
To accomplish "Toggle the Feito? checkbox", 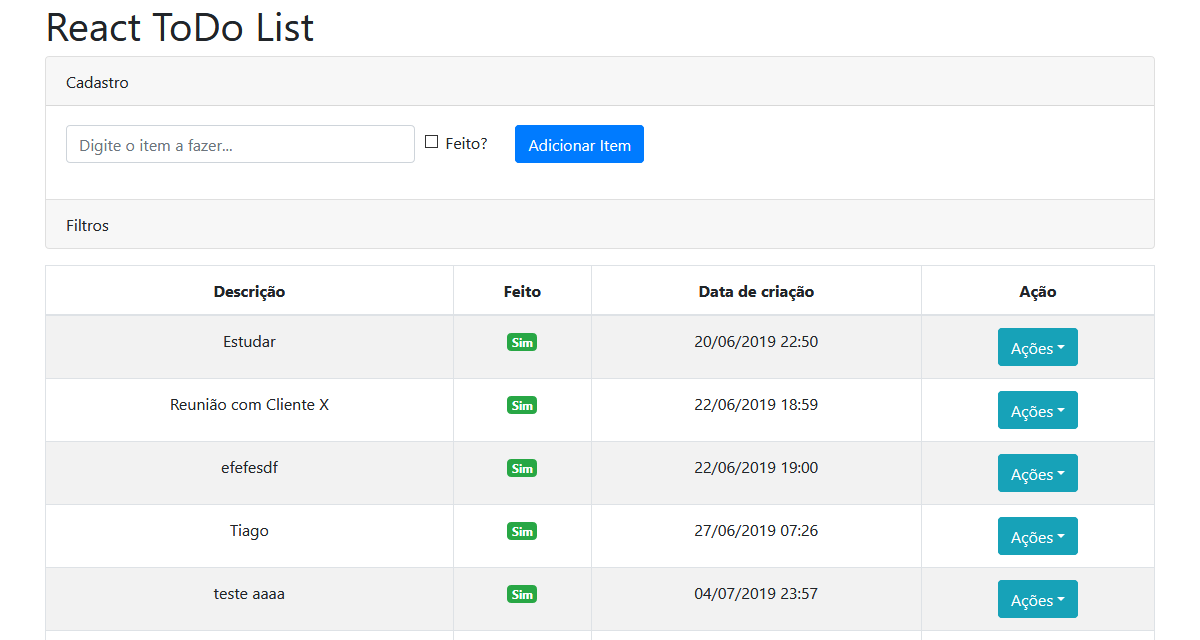I will point(432,142).
